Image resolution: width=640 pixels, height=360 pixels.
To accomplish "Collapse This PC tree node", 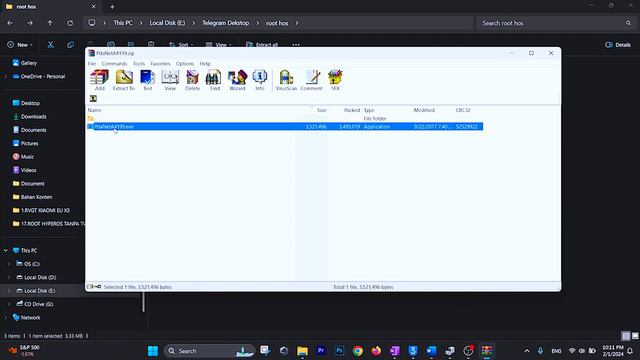I will pyautogui.click(x=6, y=250).
